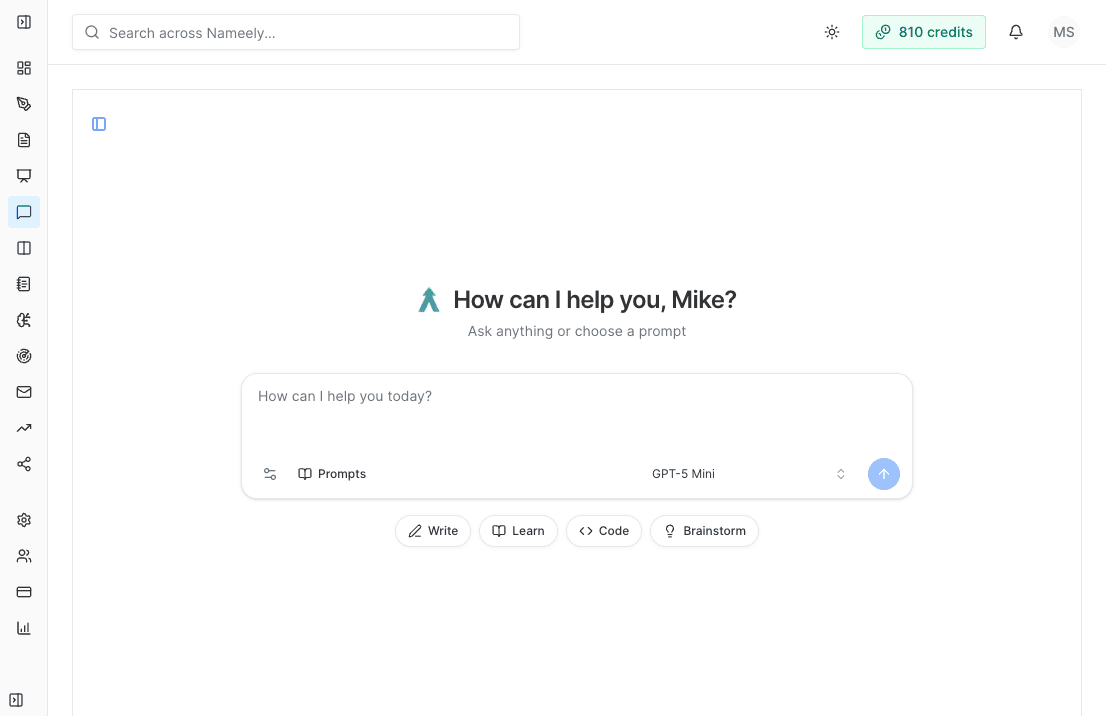Viewport: 1106px width, 716px height.
Task: Open the dashboard grid view
Action: click(x=24, y=68)
